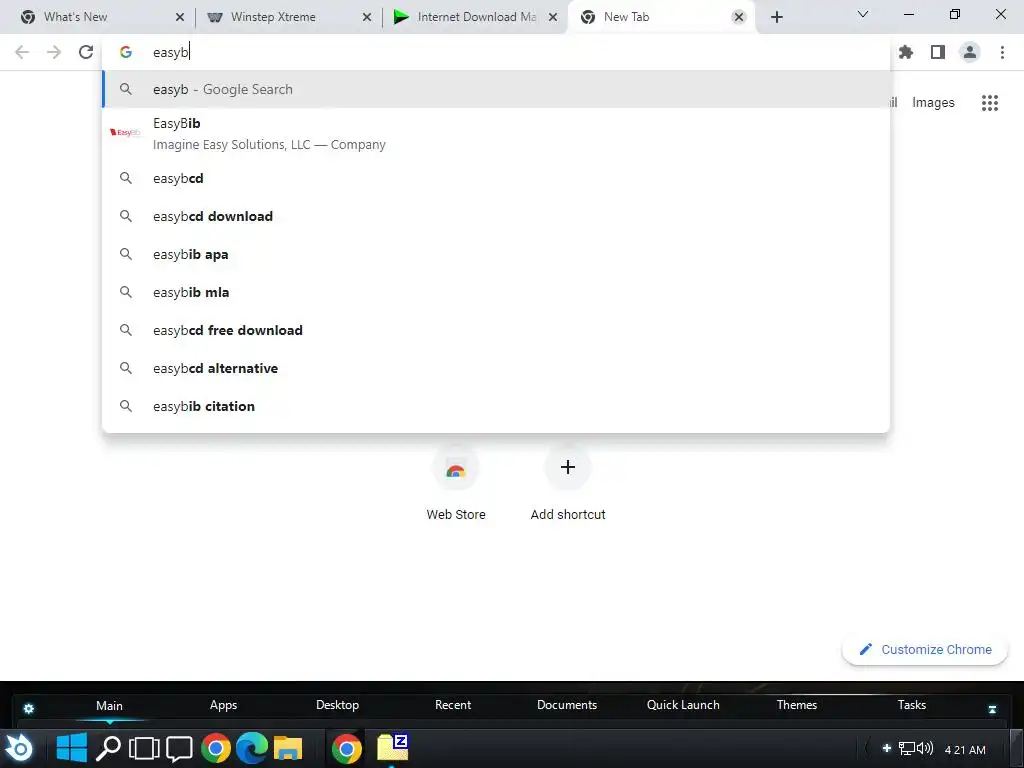Select 'easybcd alternative' suggestion

(496, 368)
